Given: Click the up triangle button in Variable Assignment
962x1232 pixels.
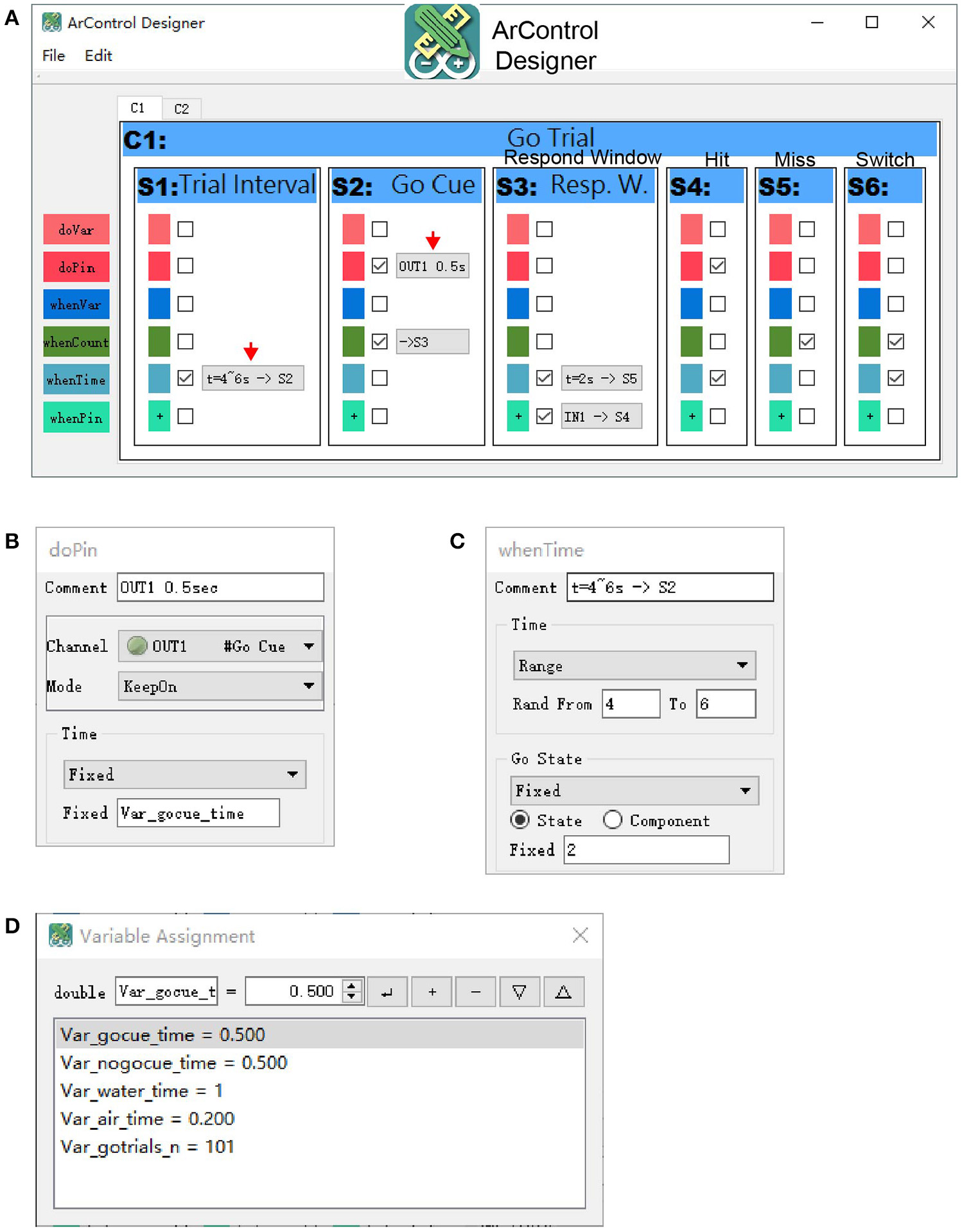Looking at the screenshot, I should pyautogui.click(x=563, y=992).
